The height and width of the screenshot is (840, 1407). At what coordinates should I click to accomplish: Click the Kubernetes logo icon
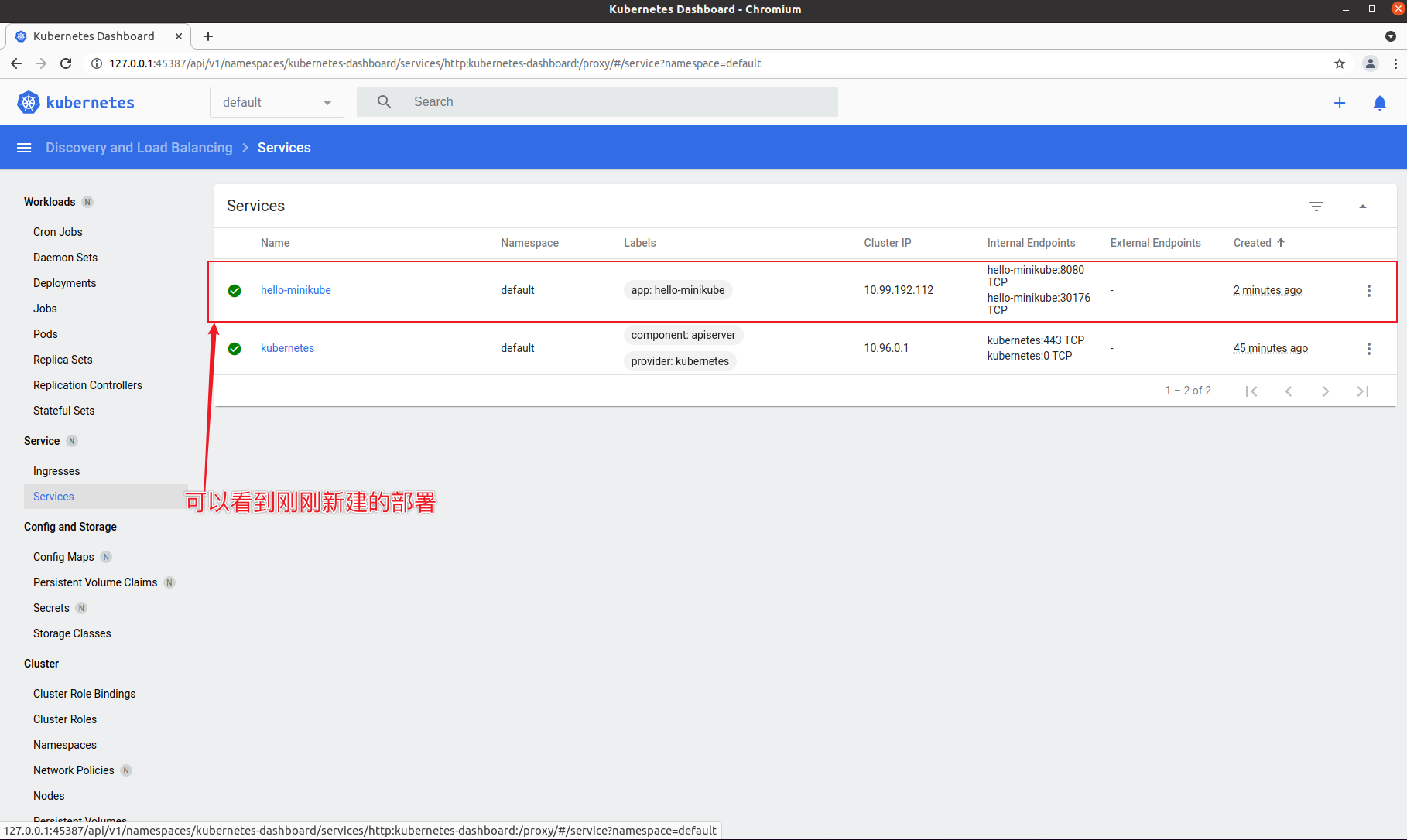click(29, 102)
